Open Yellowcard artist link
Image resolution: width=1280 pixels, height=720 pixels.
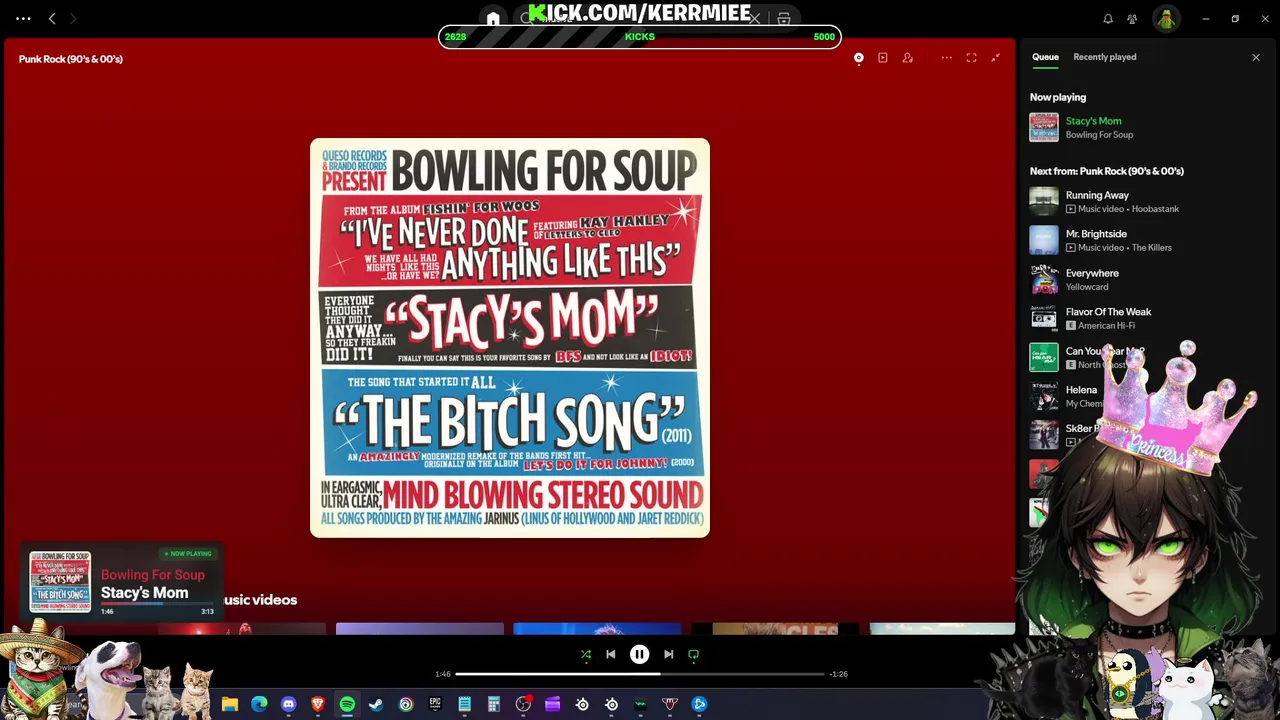coord(1087,287)
